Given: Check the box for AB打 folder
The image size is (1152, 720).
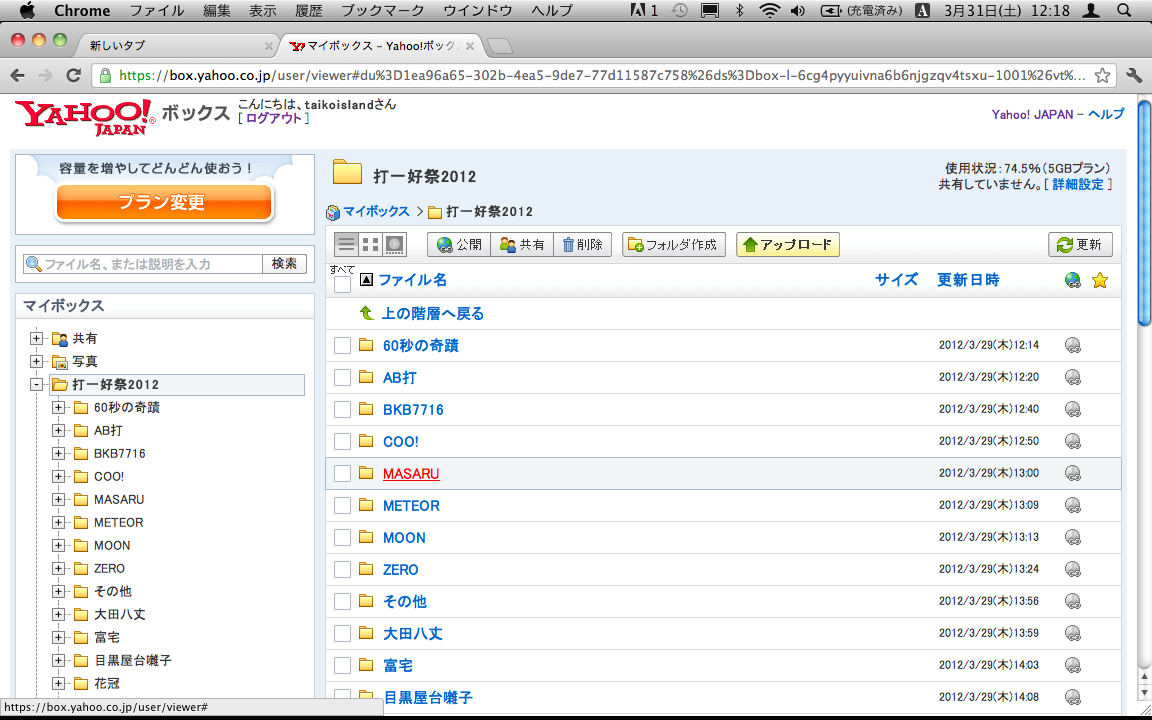Looking at the screenshot, I should click(342, 378).
